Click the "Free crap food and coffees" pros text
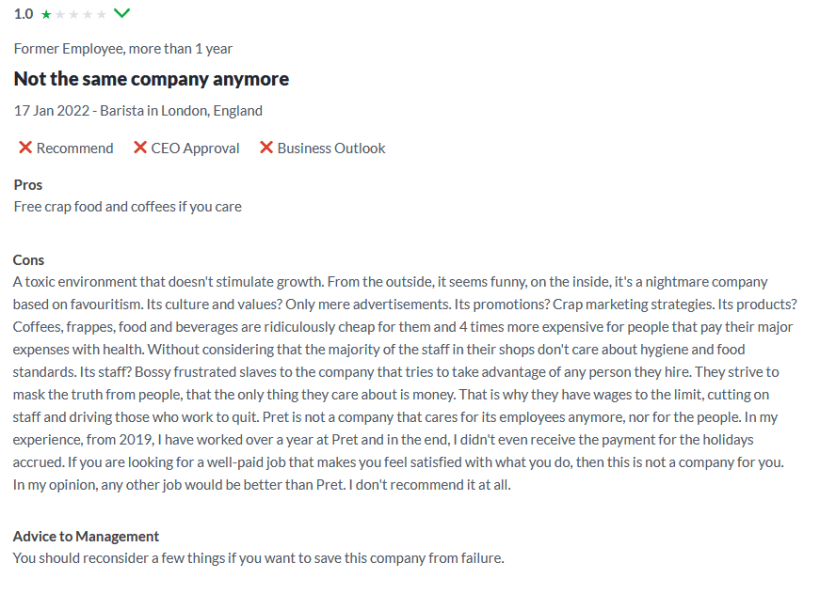Screen dimensions: 820x594 pyautogui.click(x=127, y=206)
